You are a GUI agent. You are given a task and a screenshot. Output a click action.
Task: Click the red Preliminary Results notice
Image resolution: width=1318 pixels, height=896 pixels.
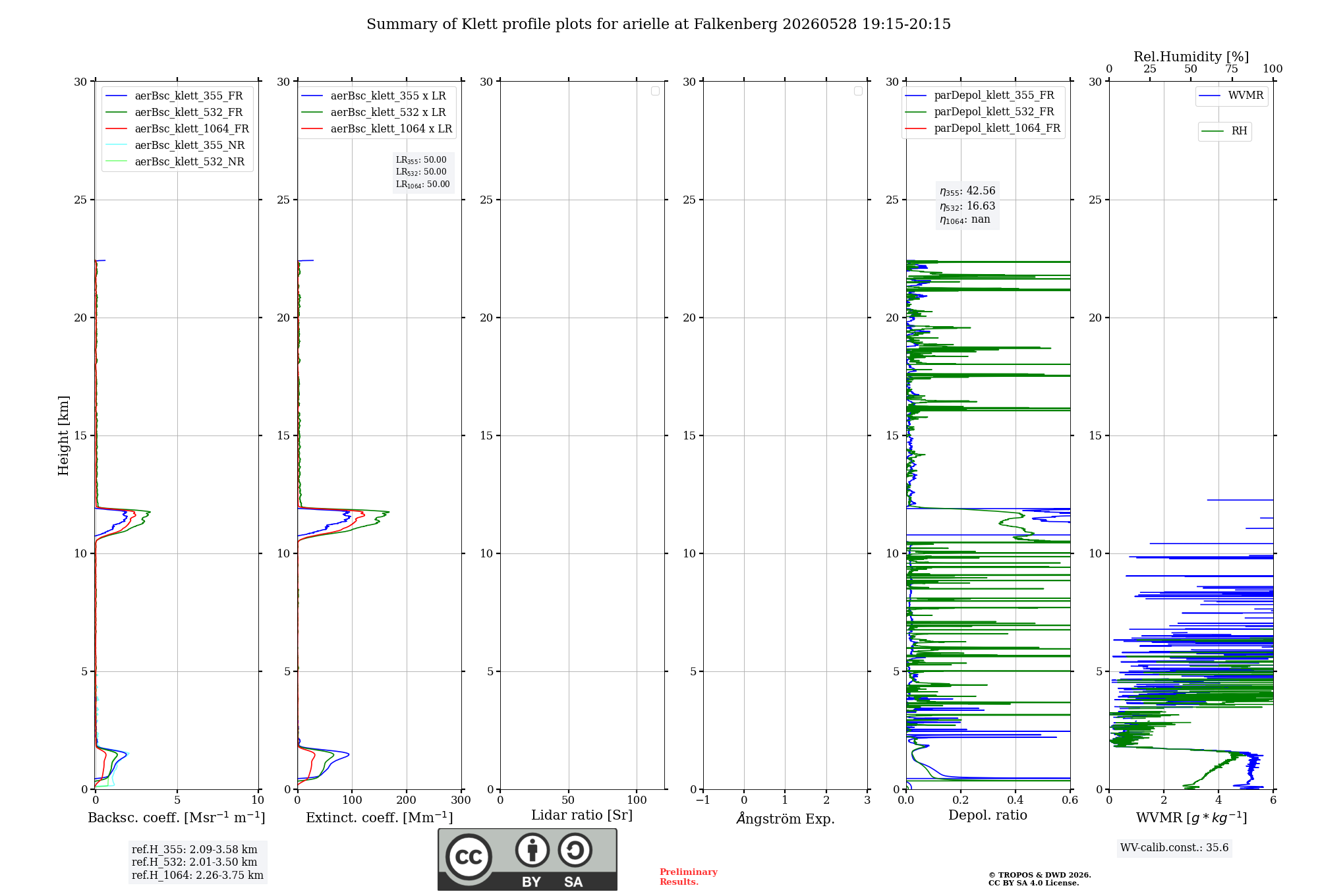(x=689, y=877)
